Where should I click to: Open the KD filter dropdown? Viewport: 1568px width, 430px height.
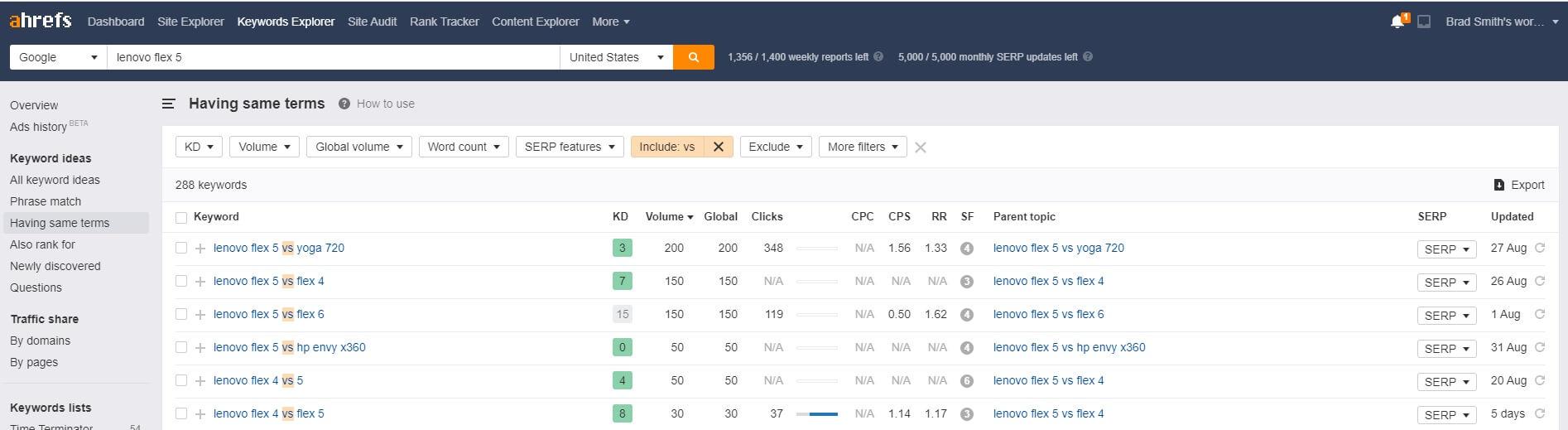(x=199, y=147)
